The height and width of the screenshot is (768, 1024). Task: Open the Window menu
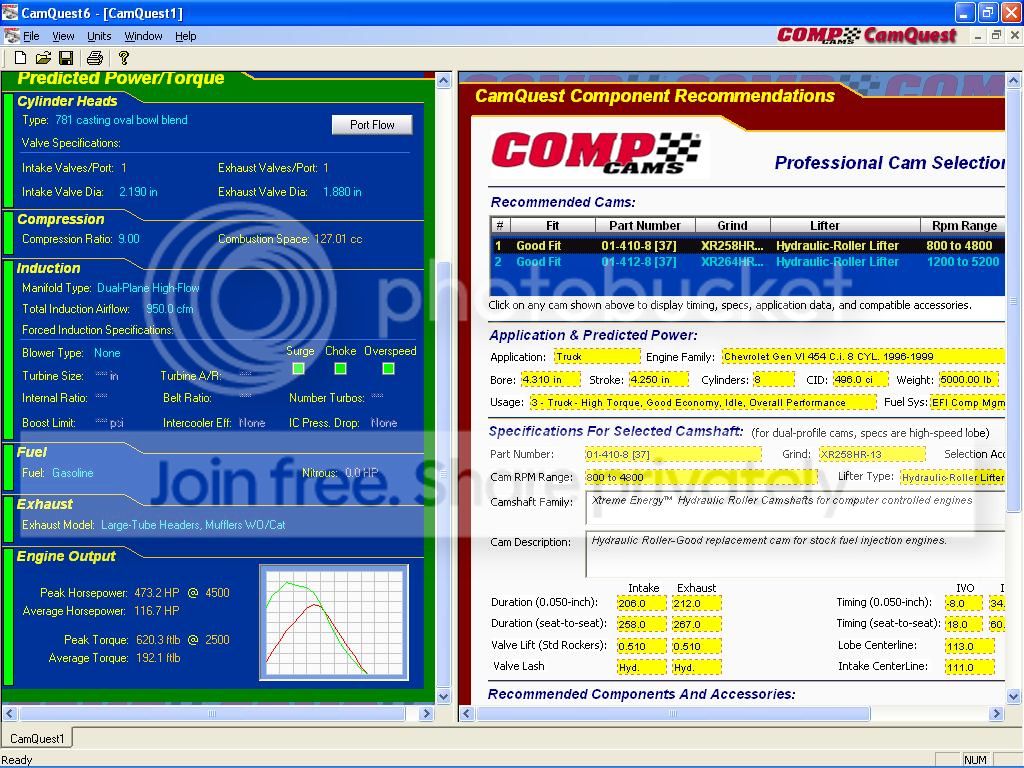(x=143, y=36)
